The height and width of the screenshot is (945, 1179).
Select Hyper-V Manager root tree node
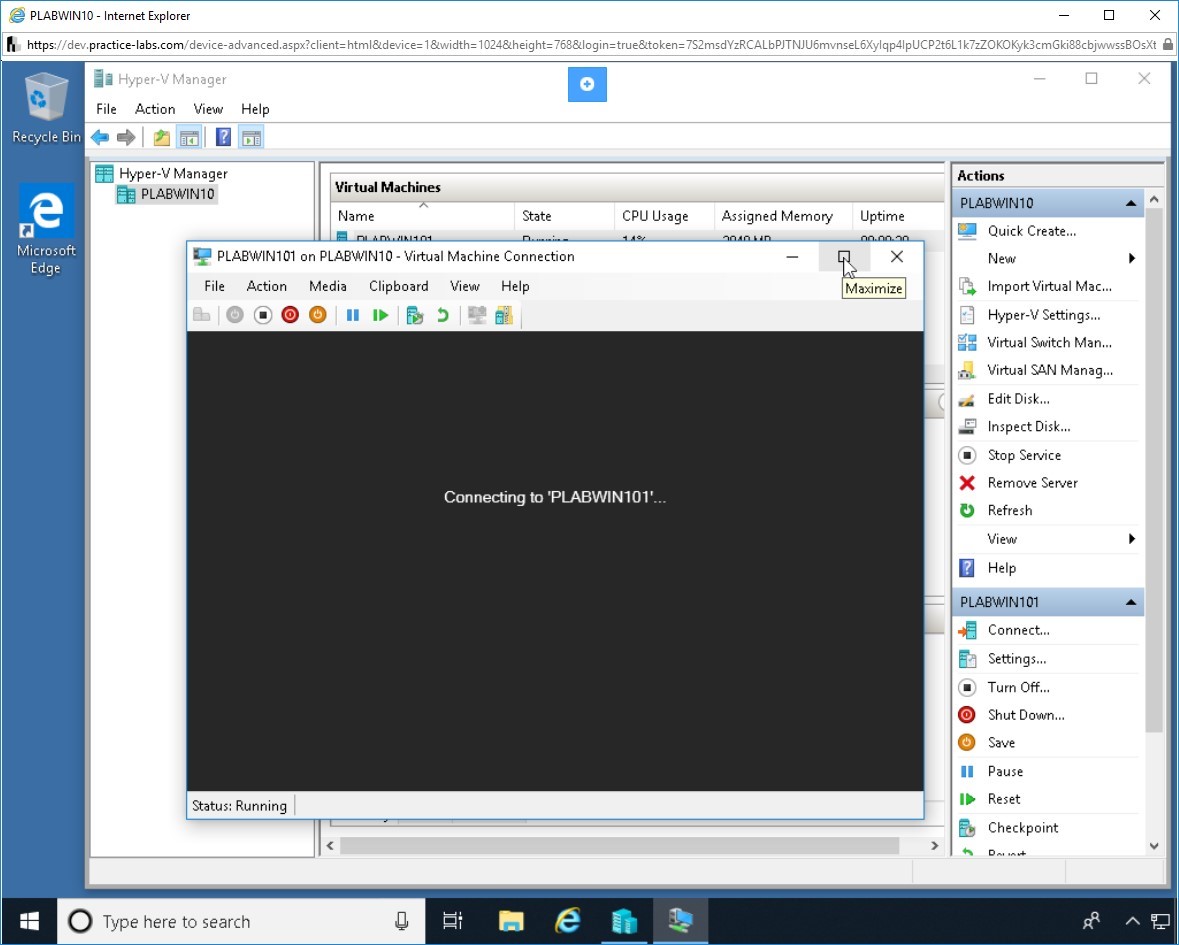173,174
